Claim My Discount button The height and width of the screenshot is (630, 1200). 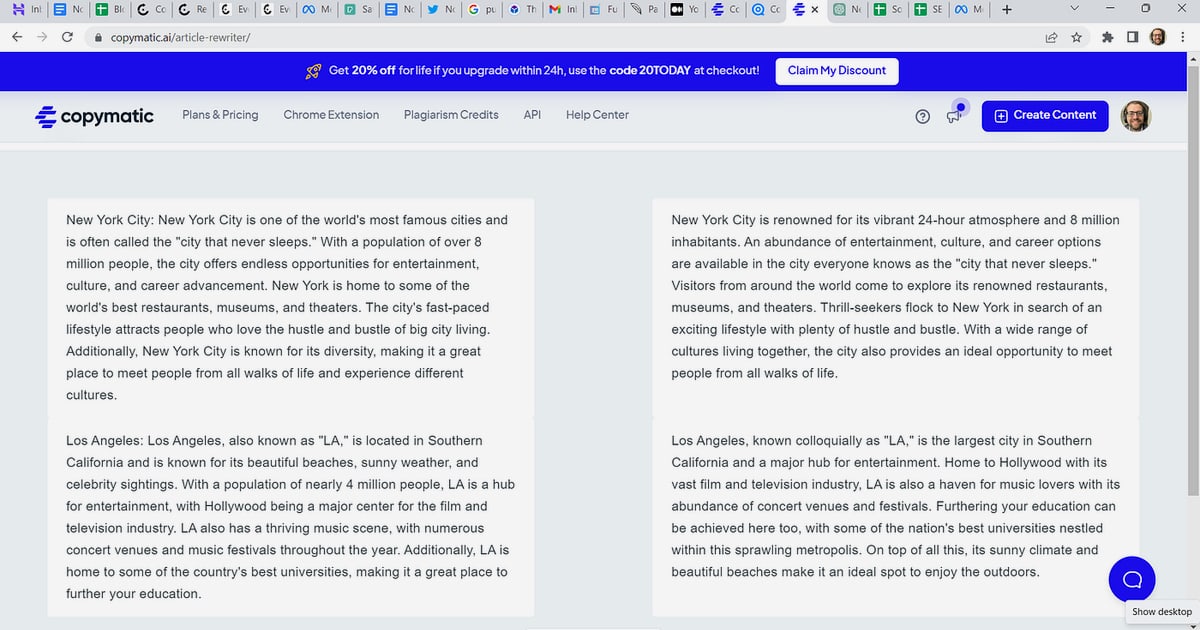click(837, 71)
